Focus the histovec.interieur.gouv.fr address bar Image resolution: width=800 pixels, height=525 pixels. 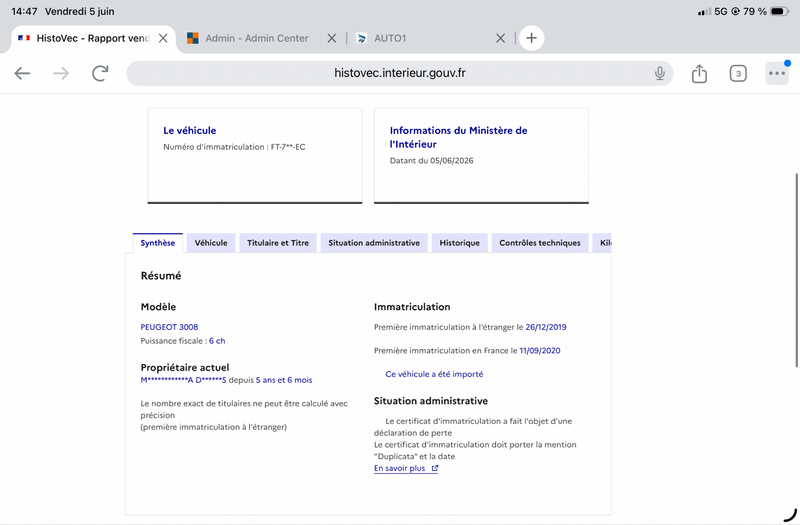pyautogui.click(x=399, y=73)
